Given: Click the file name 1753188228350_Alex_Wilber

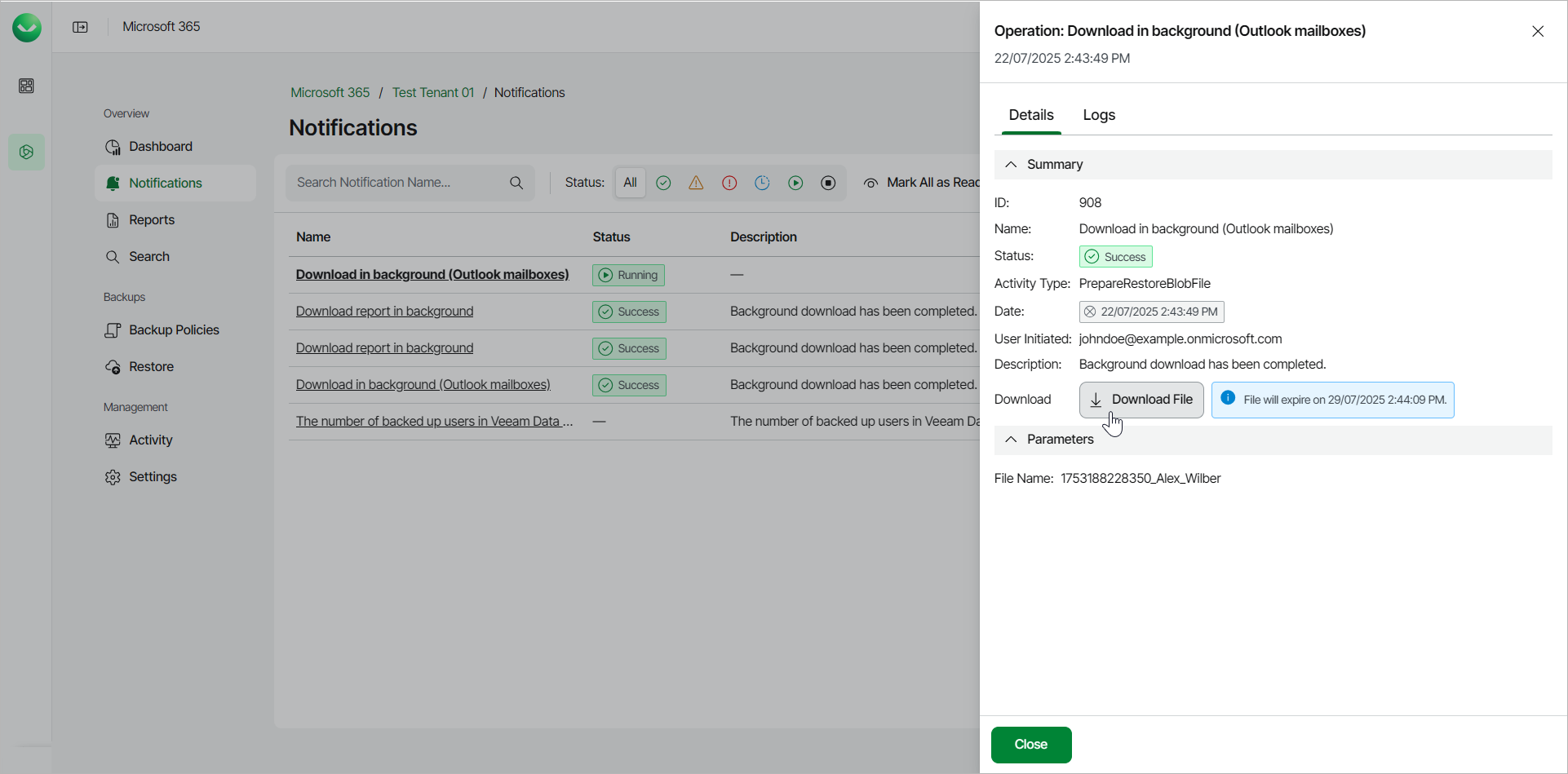Looking at the screenshot, I should pos(1141,478).
